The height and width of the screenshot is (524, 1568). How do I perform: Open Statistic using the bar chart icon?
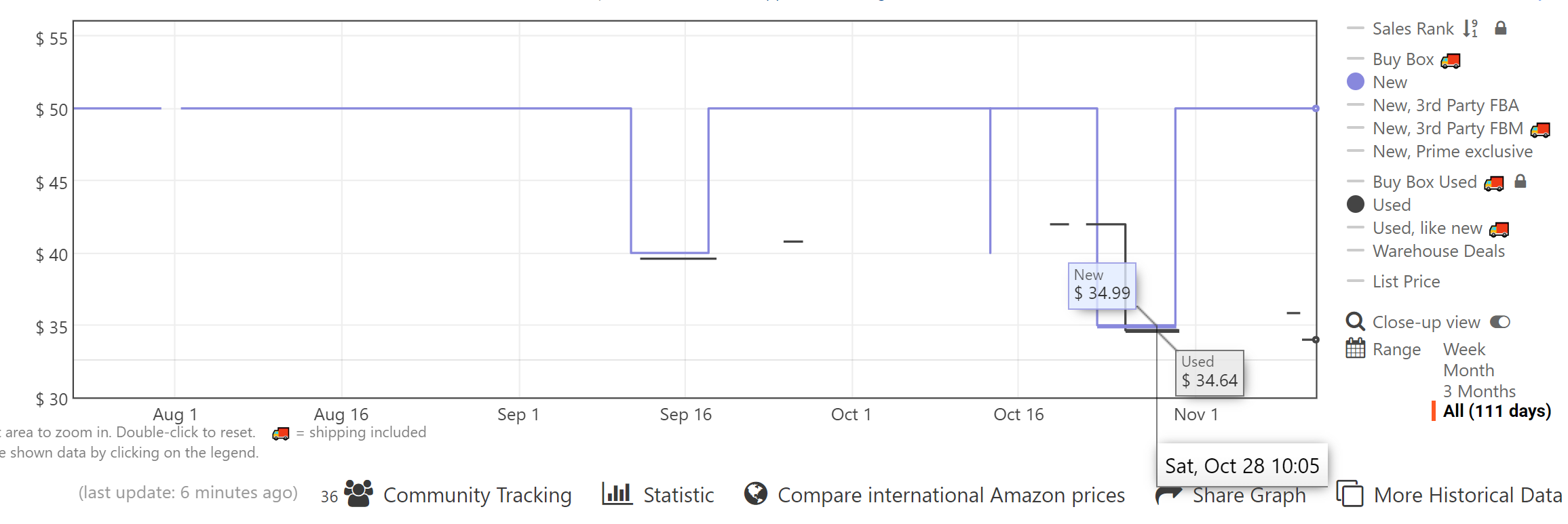pos(616,495)
